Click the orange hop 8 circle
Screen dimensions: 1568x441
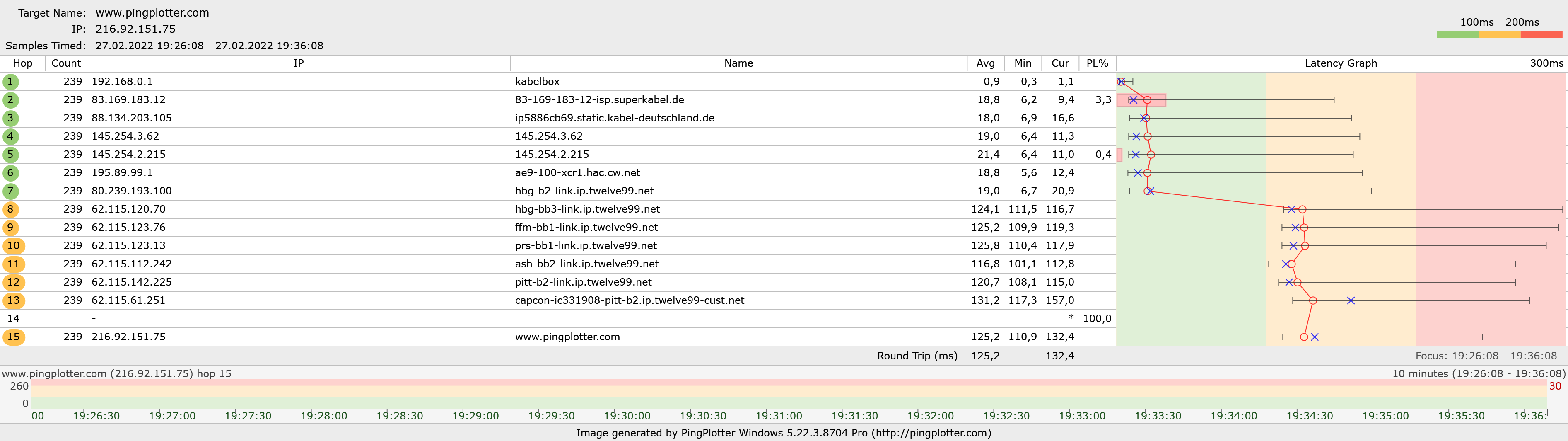pyautogui.click(x=10, y=210)
